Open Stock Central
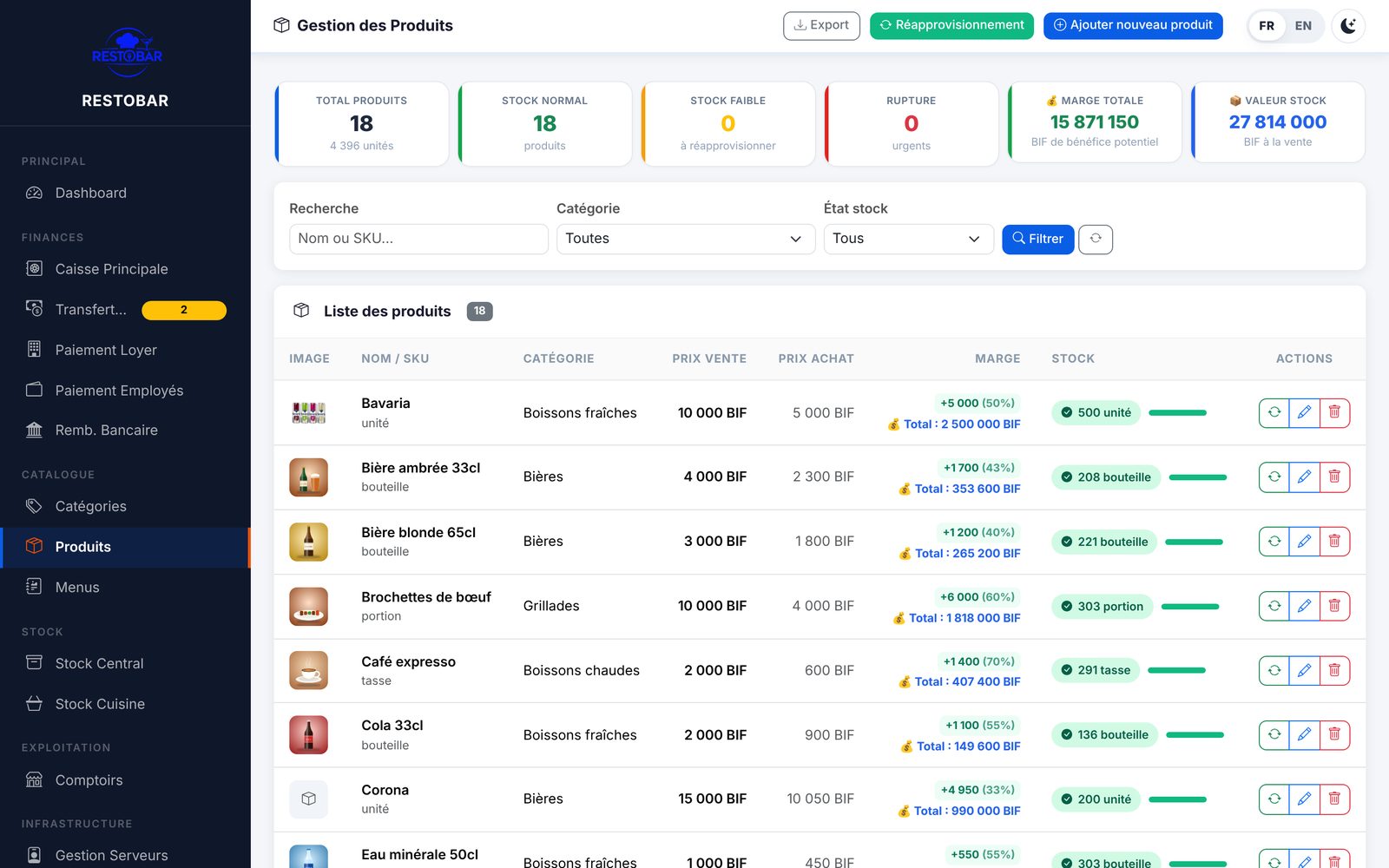Screen dimensions: 1389x868 coord(125,663)
